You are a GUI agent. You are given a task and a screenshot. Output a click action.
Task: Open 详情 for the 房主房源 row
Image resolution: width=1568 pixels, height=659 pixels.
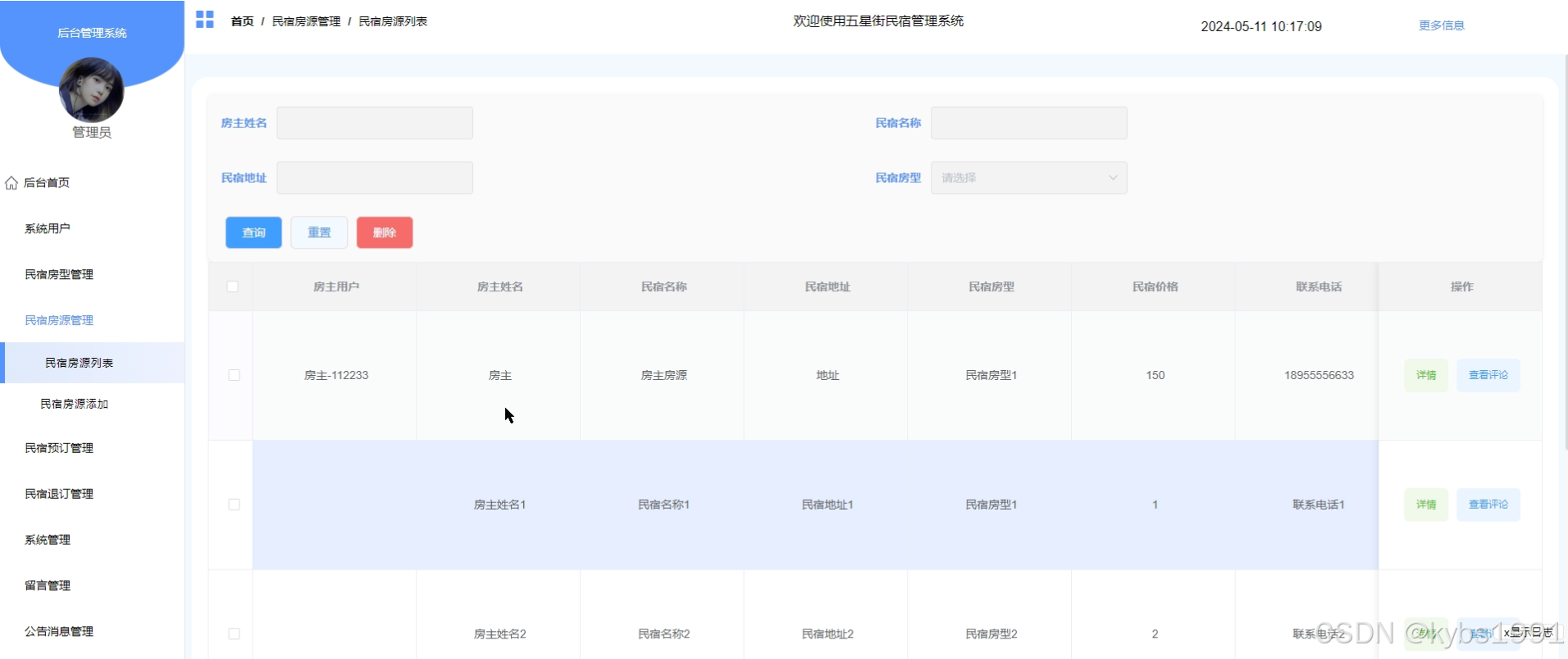pyautogui.click(x=1426, y=375)
